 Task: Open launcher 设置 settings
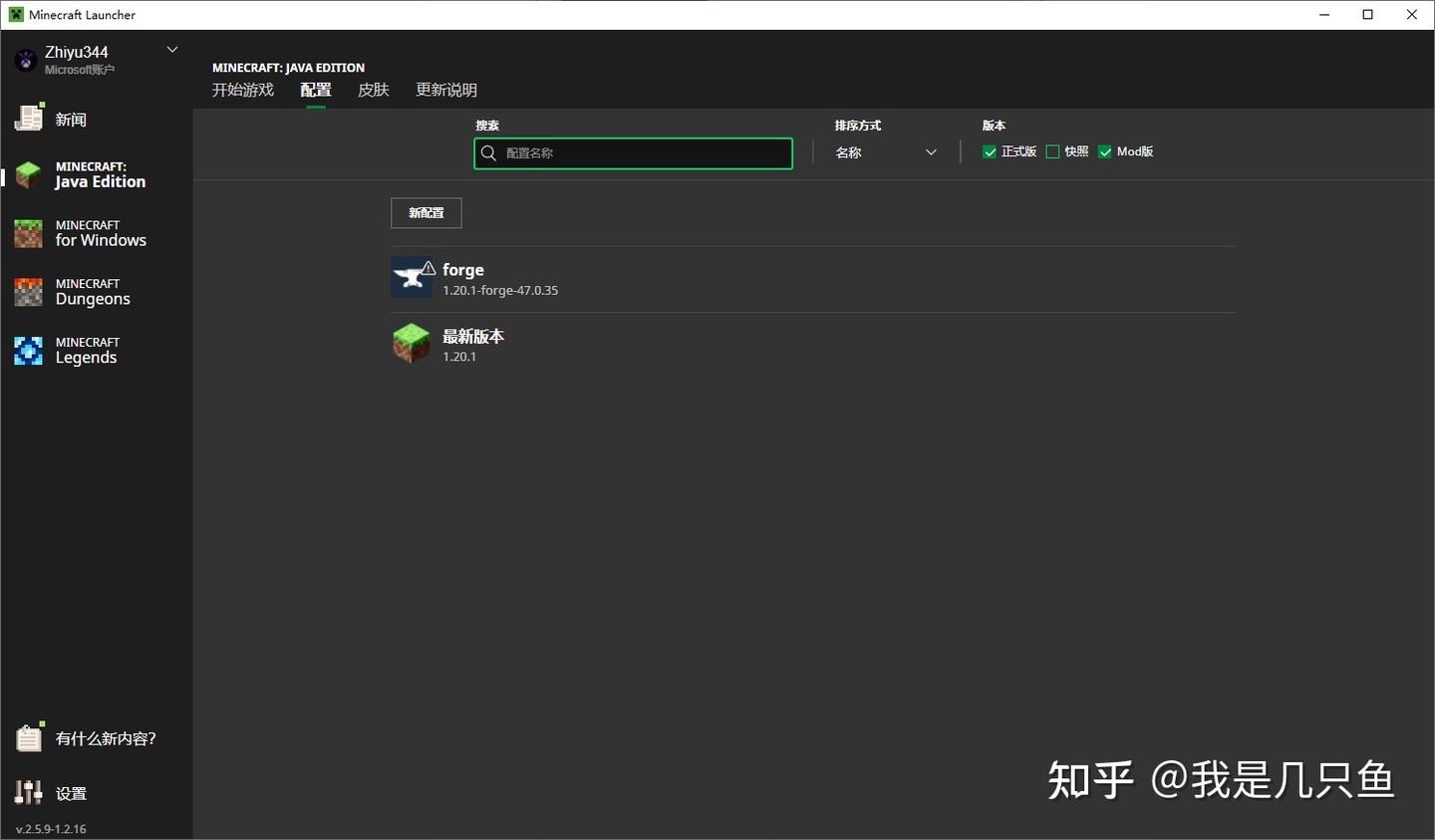(x=71, y=792)
